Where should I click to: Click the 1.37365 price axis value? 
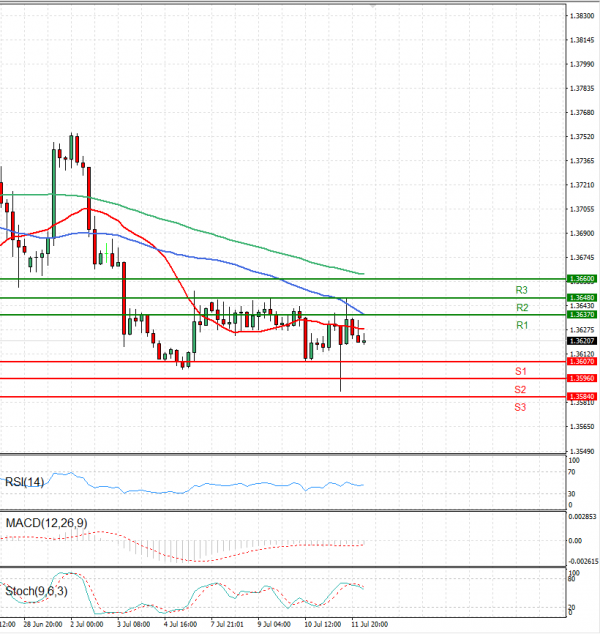[x=582, y=161]
